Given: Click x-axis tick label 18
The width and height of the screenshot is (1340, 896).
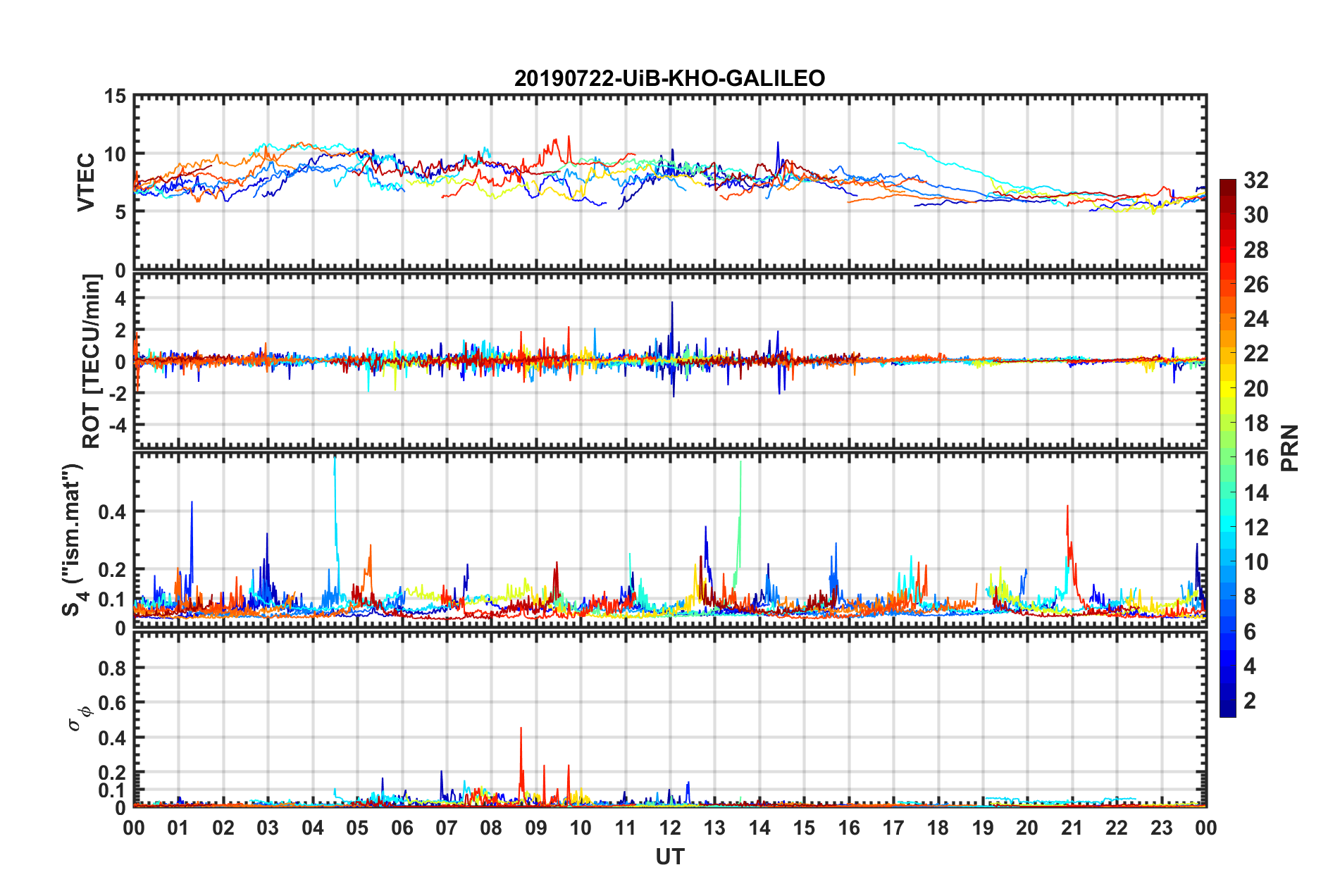Looking at the screenshot, I should pos(938,828).
